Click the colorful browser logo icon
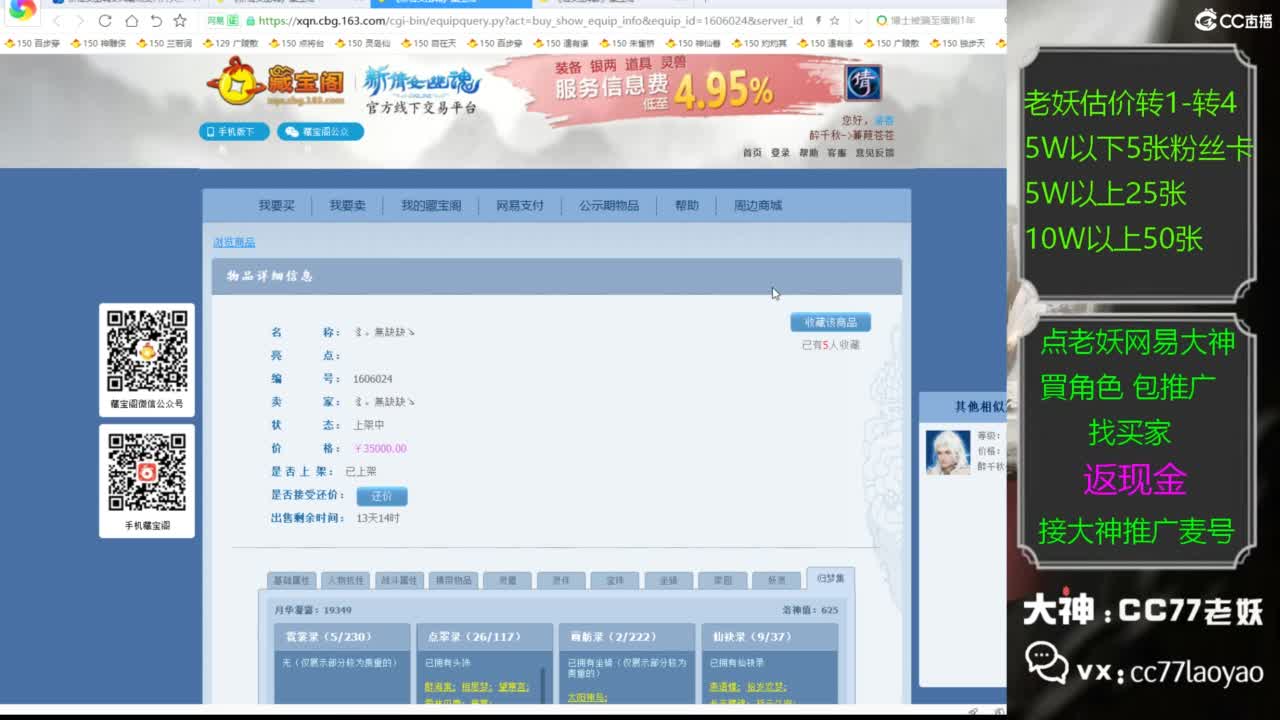 point(22,10)
